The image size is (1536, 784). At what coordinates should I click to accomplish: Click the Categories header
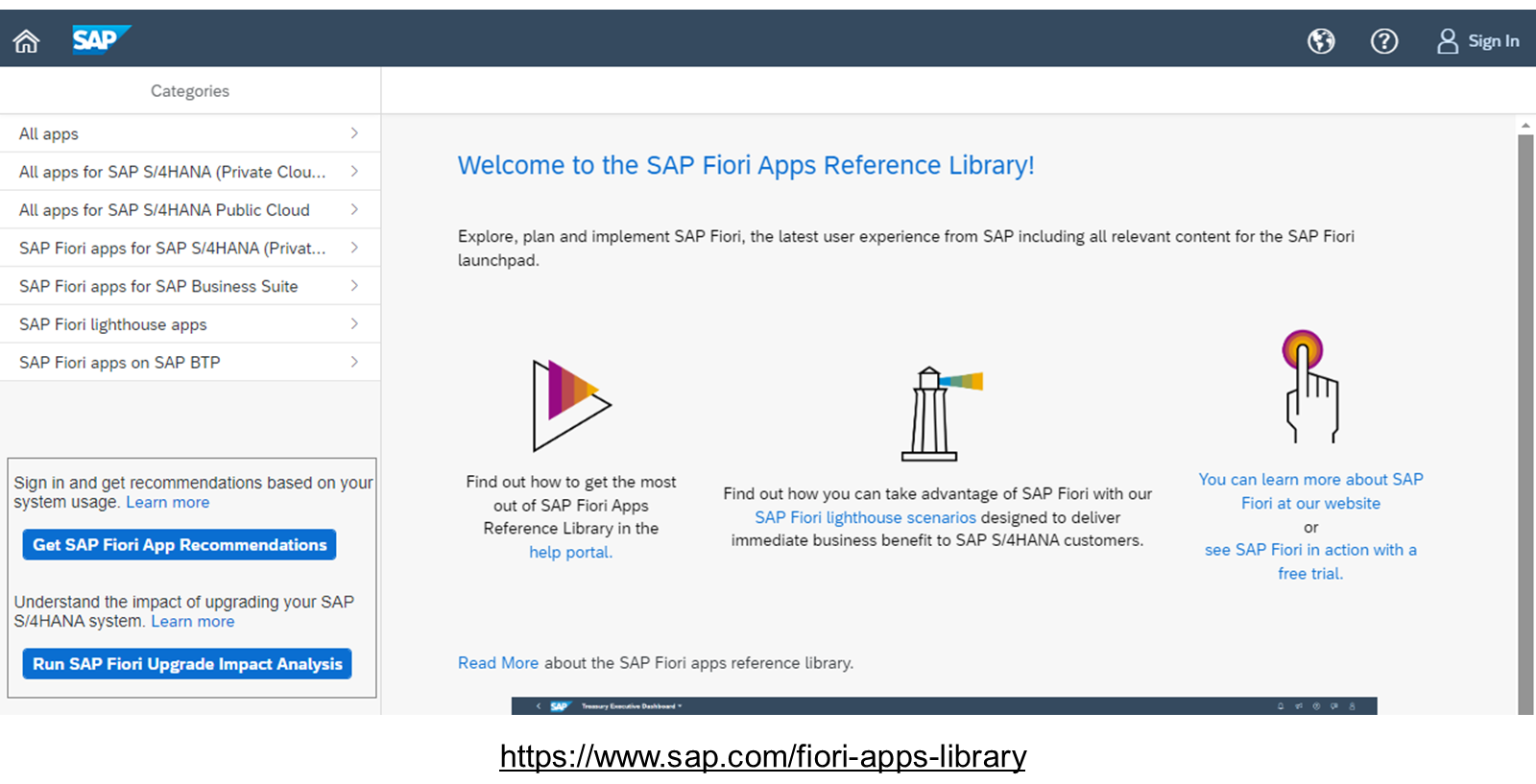(x=190, y=91)
